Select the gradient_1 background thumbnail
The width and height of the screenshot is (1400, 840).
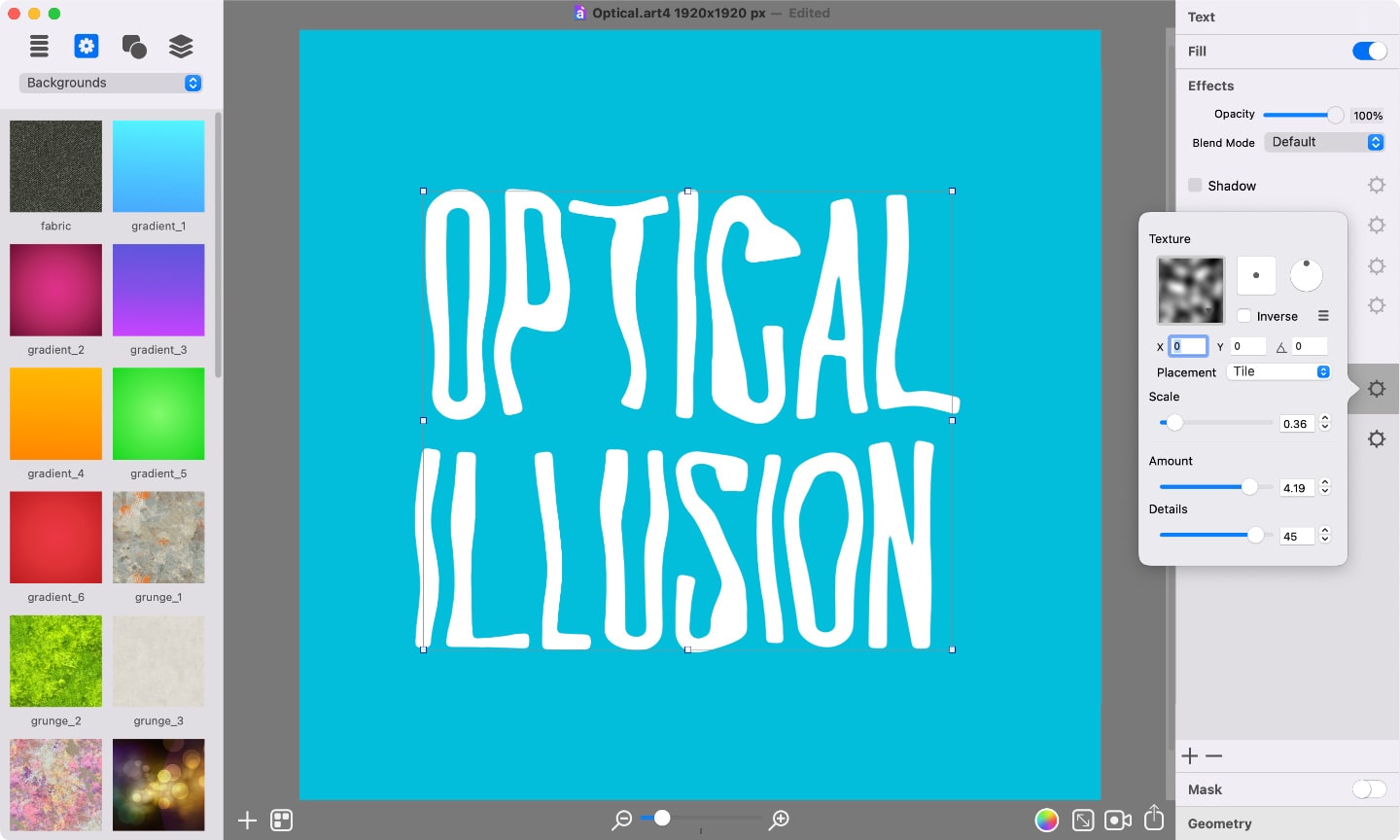click(158, 166)
